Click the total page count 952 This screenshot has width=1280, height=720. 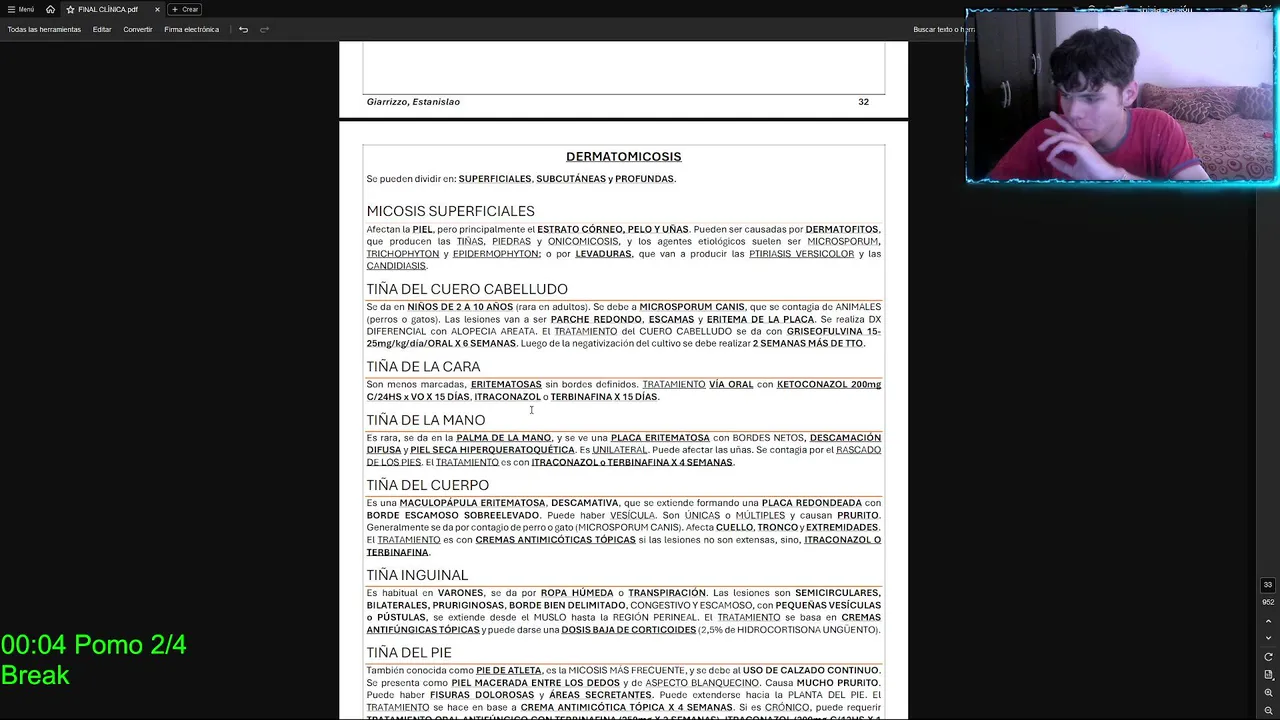point(1268,602)
